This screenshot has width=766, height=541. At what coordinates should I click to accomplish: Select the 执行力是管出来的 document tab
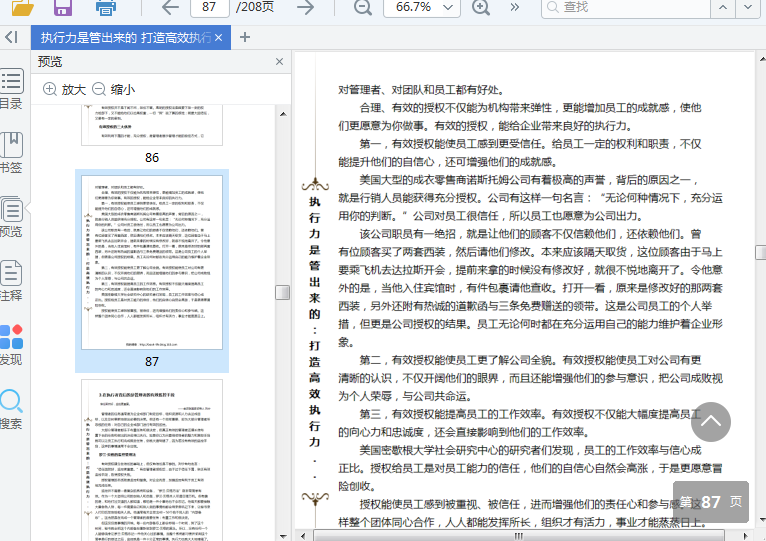124,37
